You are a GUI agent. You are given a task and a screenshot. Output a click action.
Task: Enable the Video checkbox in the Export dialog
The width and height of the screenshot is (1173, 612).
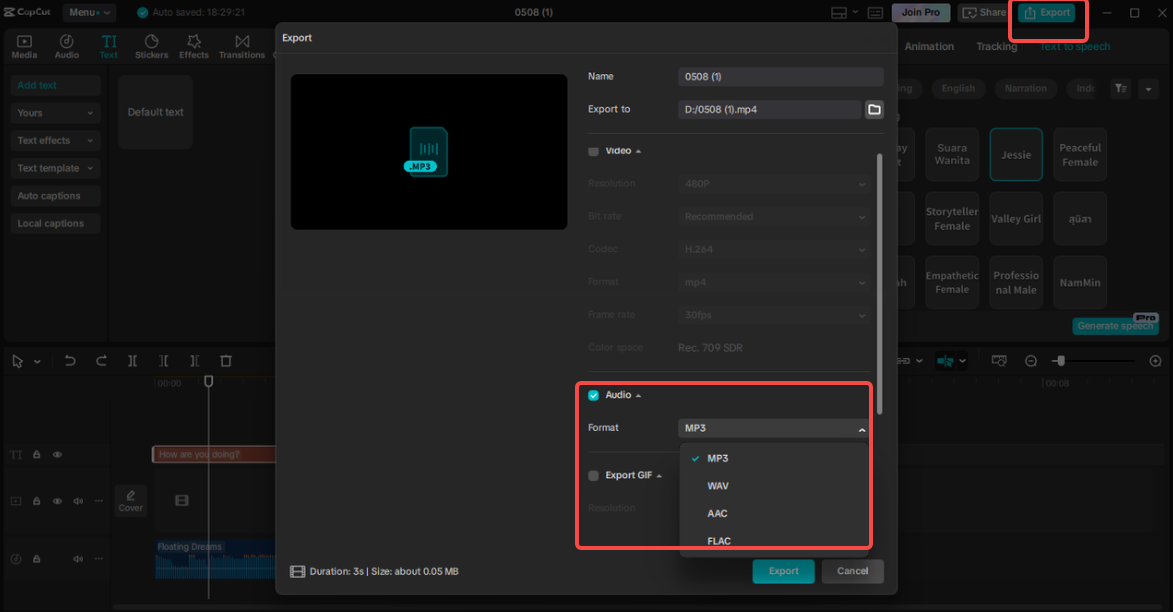tap(592, 151)
